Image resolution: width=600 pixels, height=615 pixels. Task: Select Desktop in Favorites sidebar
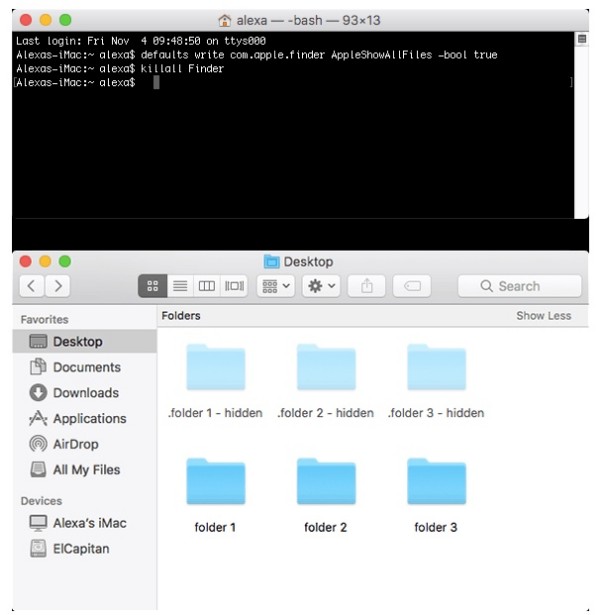[x=85, y=341]
